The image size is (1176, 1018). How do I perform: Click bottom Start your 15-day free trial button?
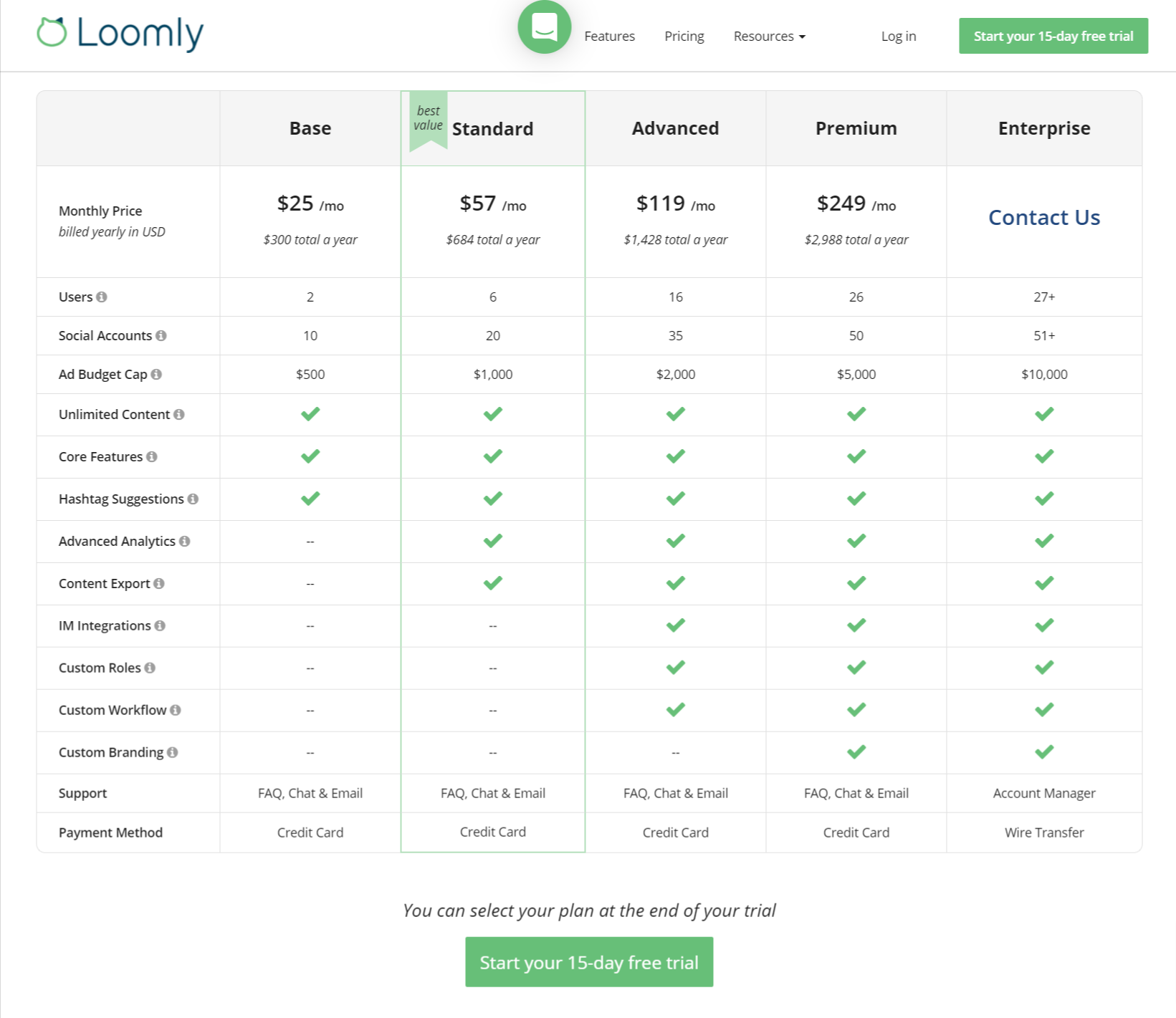coord(589,962)
